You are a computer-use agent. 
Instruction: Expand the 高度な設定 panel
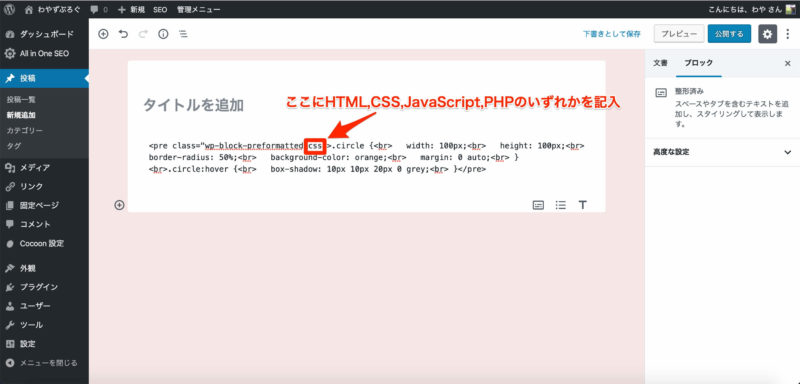pos(722,152)
